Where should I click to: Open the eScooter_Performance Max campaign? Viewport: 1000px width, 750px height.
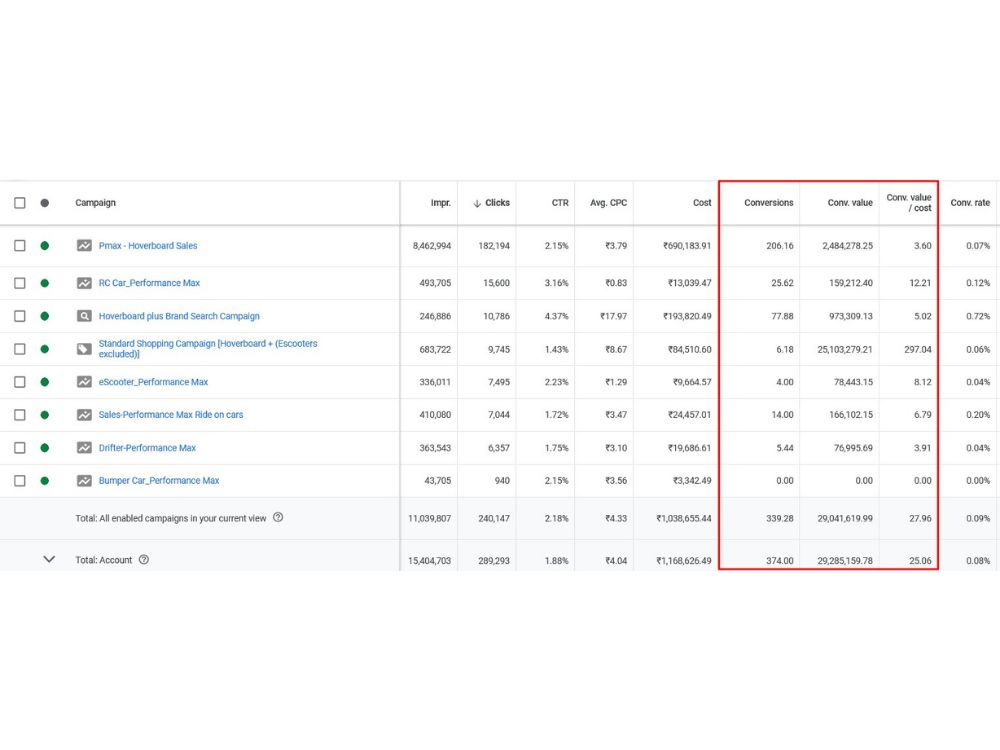pyautogui.click(x=153, y=382)
